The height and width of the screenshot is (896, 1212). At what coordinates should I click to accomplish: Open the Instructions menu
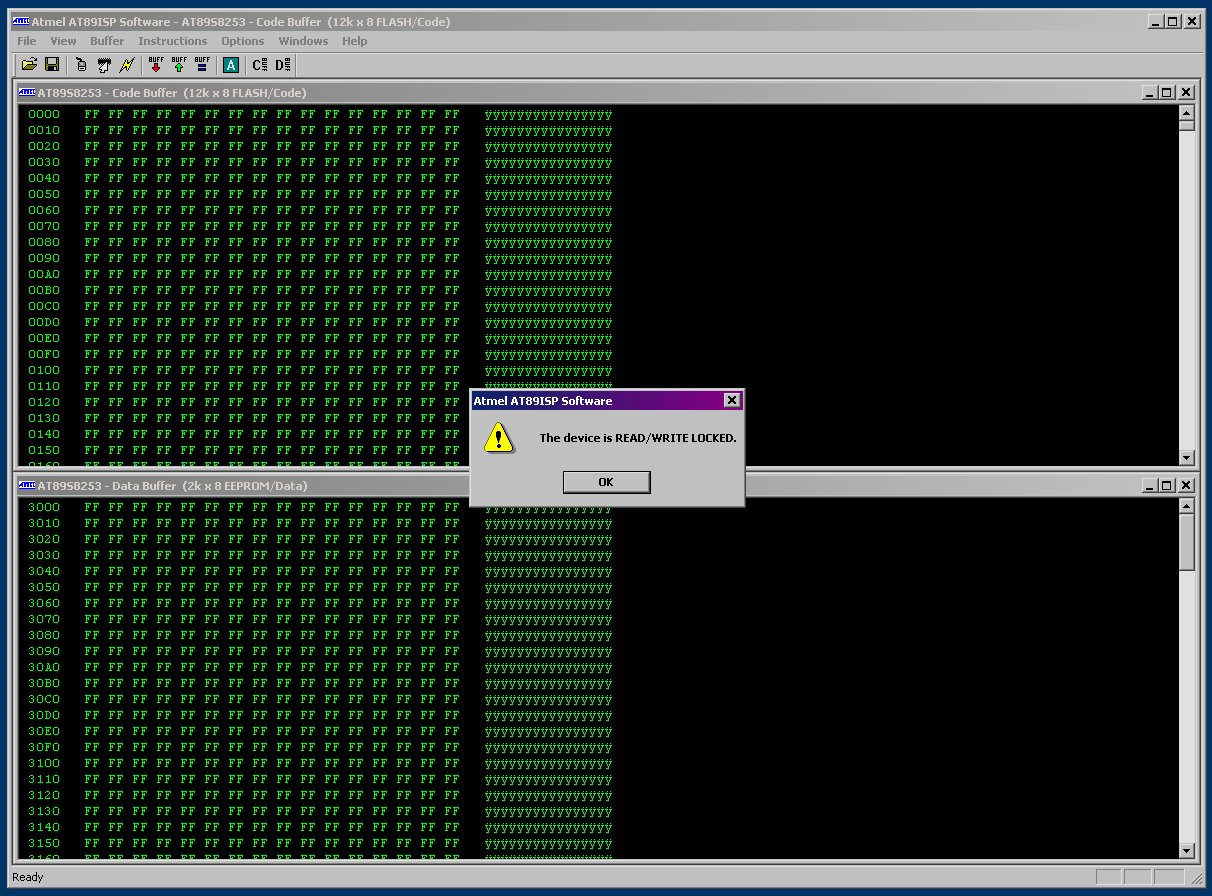[x=173, y=41]
